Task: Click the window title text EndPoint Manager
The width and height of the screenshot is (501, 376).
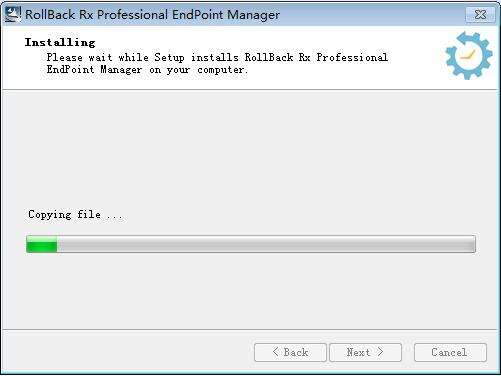Action: [x=226, y=15]
